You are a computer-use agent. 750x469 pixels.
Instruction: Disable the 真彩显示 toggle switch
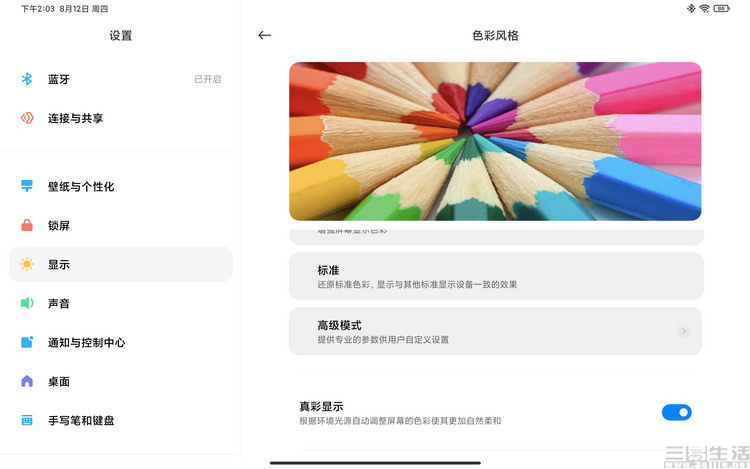coord(676,412)
